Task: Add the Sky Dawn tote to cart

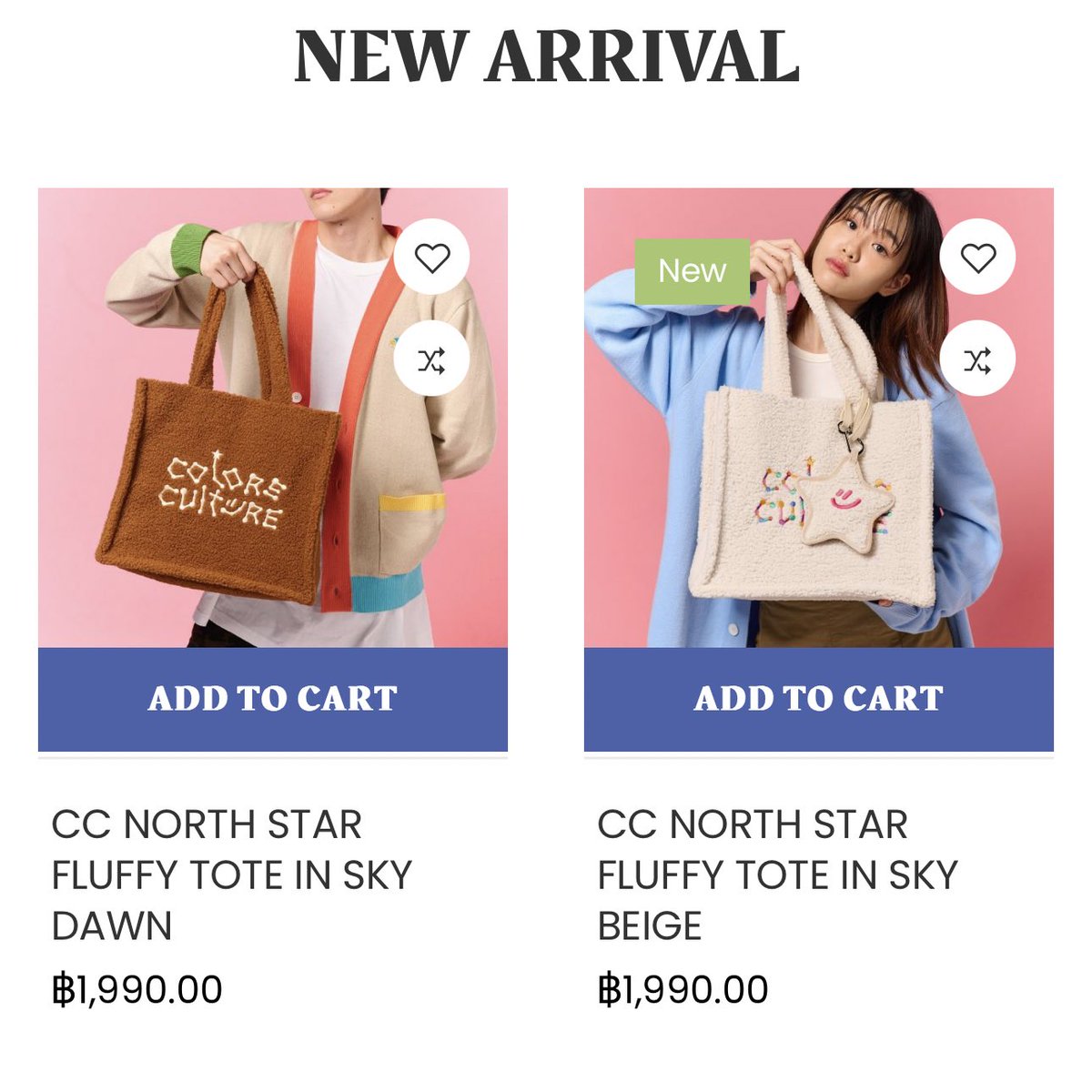Action: (273, 699)
